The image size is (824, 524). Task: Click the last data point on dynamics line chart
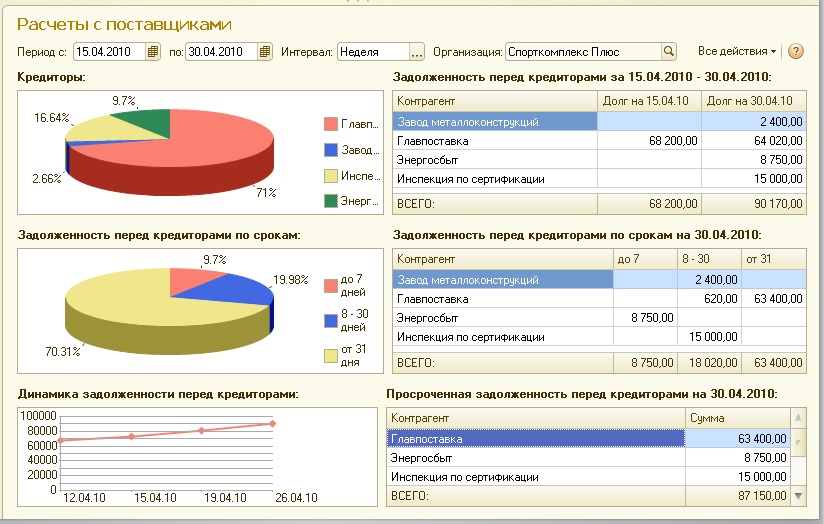point(272,423)
